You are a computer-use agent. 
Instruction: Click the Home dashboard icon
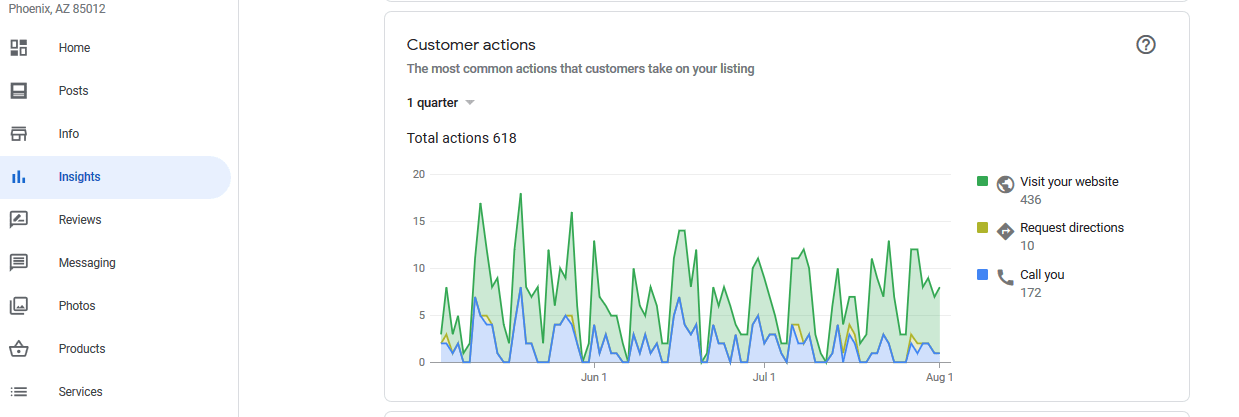18,48
